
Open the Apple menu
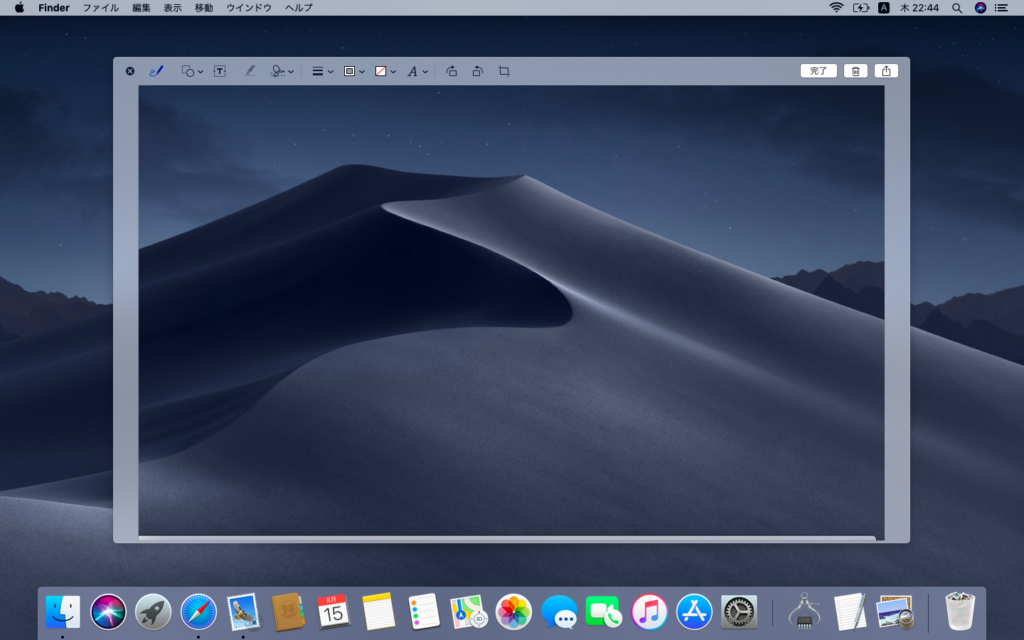pos(20,8)
